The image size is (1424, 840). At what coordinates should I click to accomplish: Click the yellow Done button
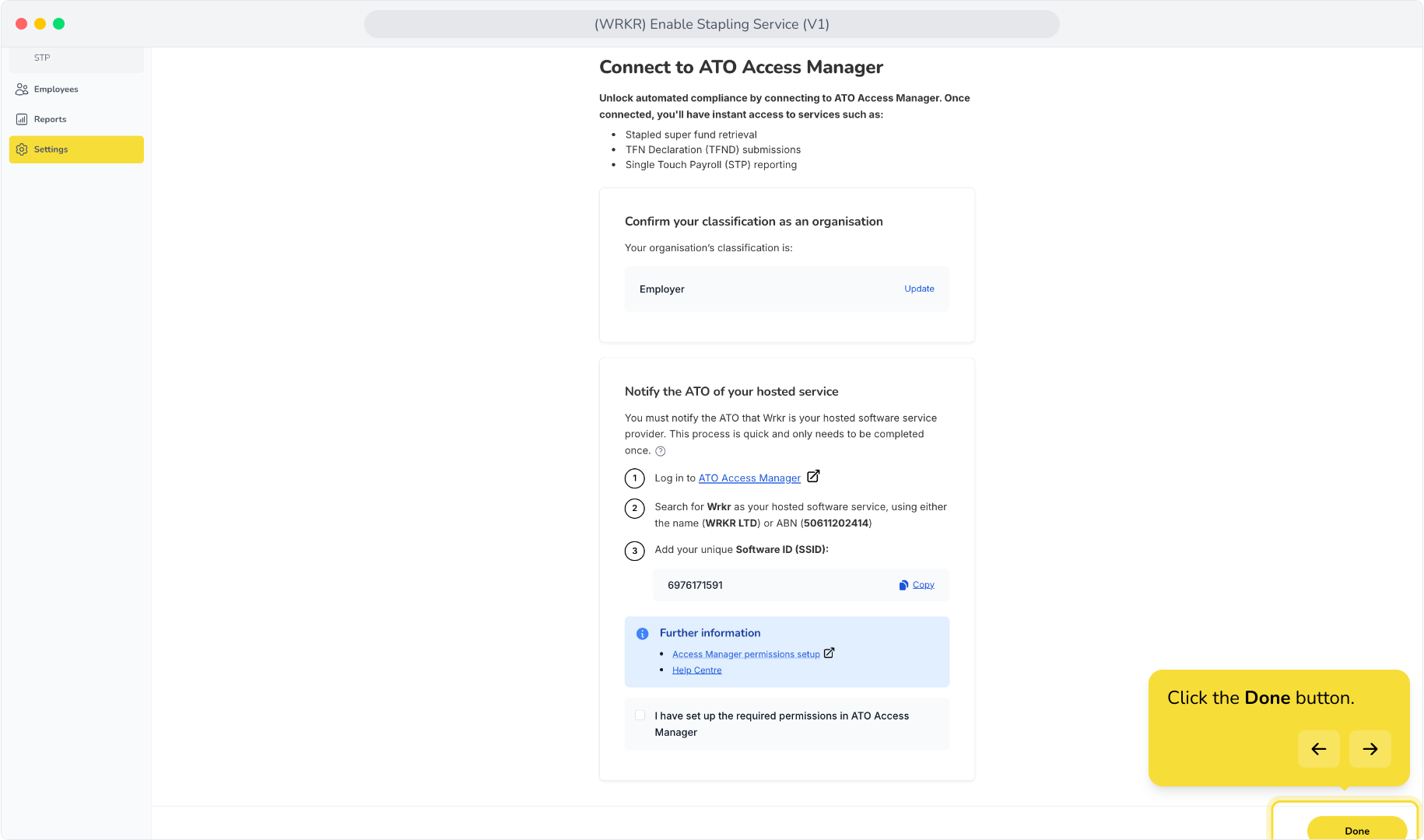(1357, 828)
